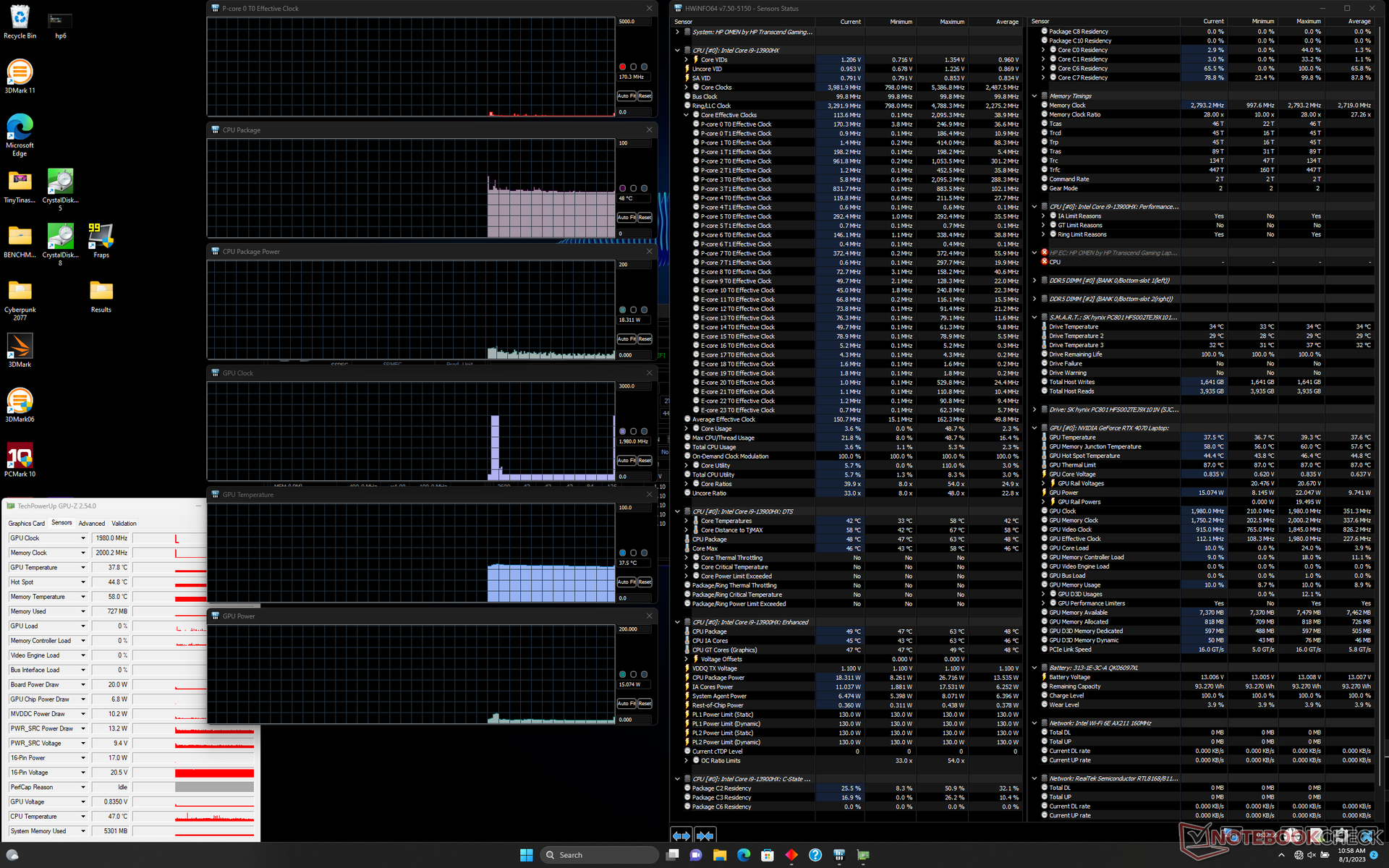Image resolution: width=1389 pixels, height=868 pixels.
Task: Click Auto Fit in CPU Package graph
Action: pyautogui.click(x=626, y=217)
